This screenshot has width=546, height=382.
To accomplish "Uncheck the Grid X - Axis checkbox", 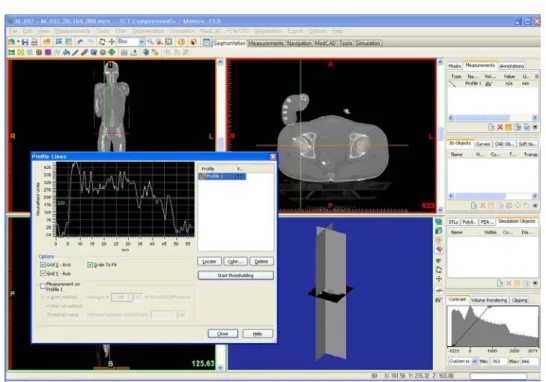I will coord(43,265).
